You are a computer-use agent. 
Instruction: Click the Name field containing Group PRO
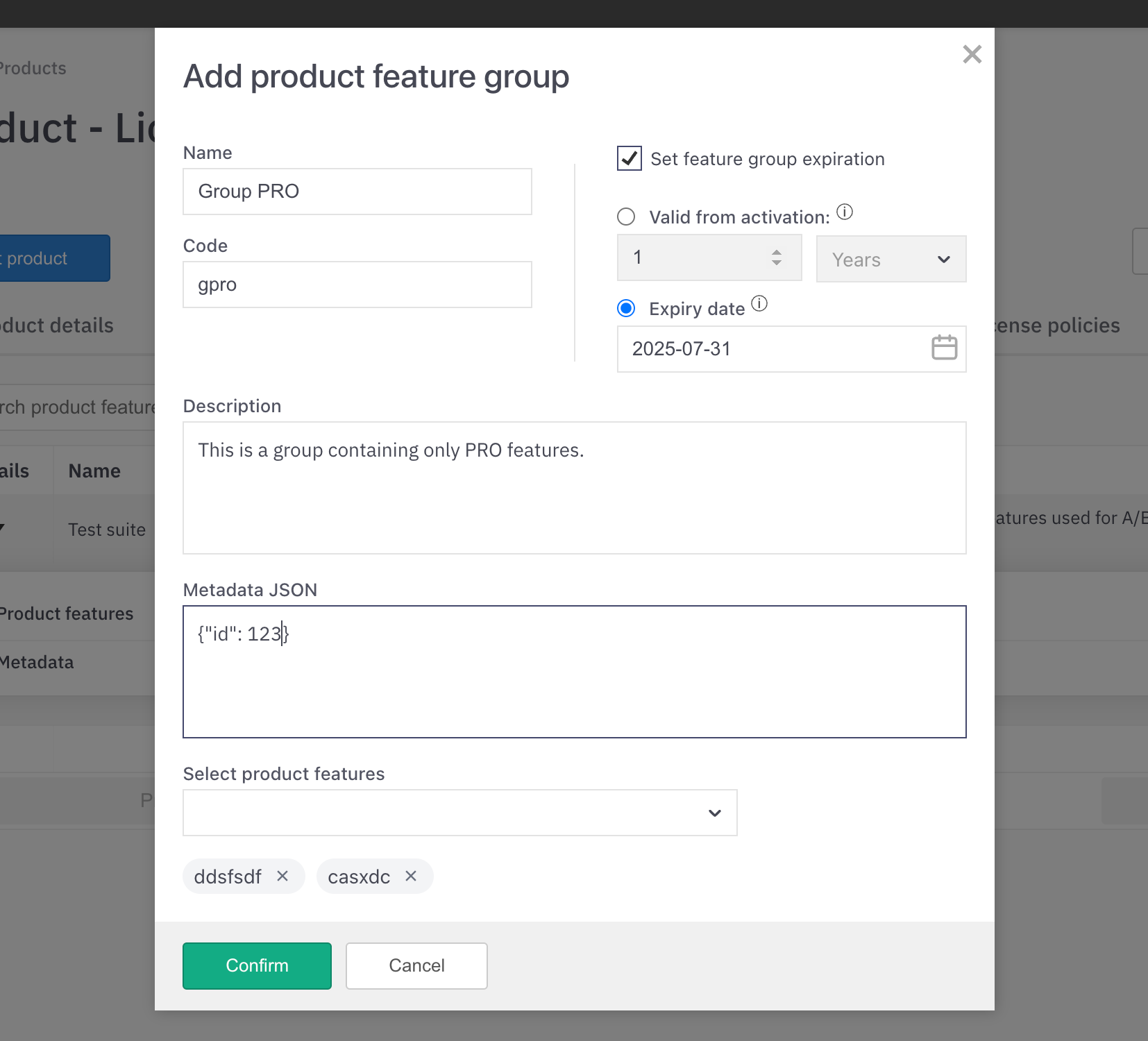357,192
